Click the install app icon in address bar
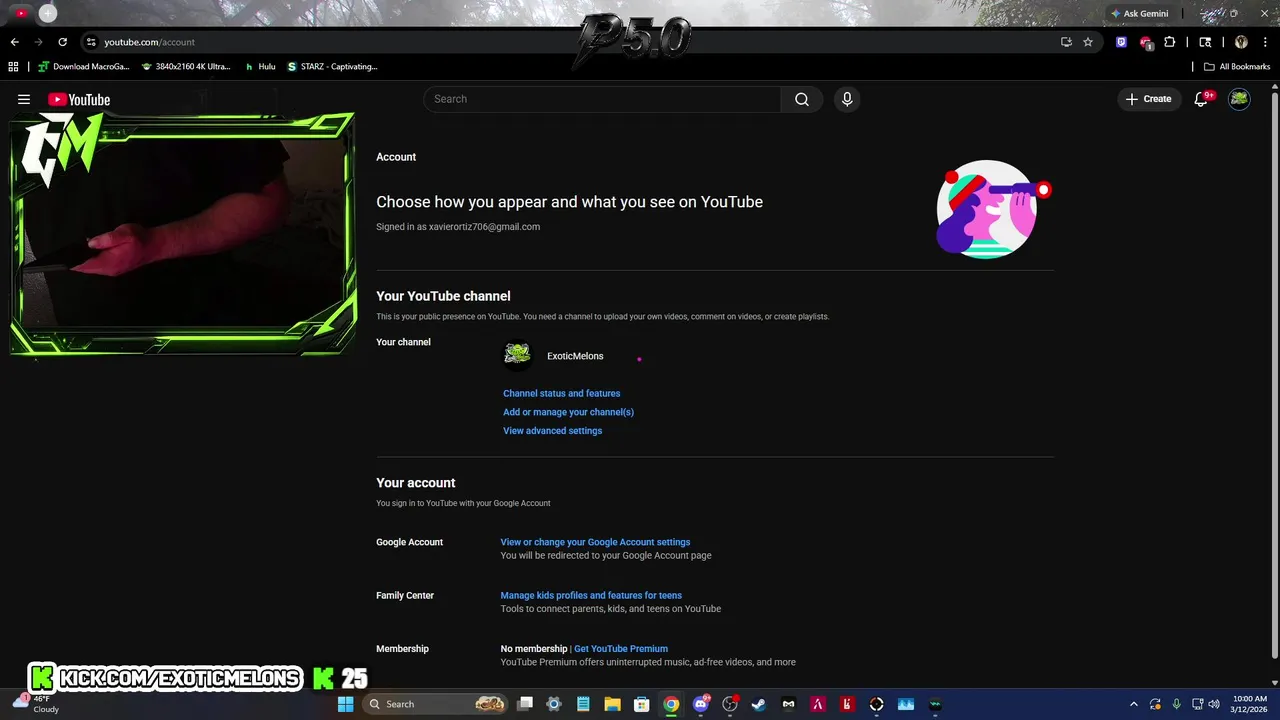Viewport: 1280px width, 720px height. [x=1066, y=42]
